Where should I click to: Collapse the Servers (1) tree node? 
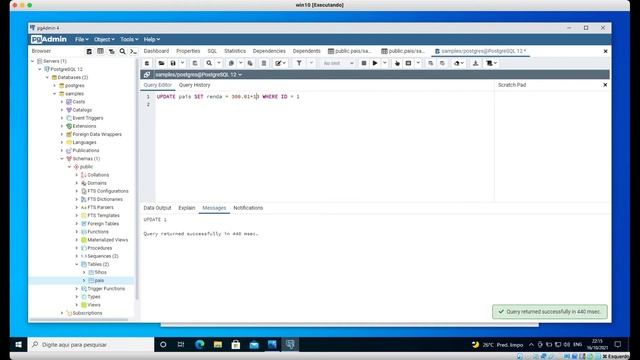33,61
